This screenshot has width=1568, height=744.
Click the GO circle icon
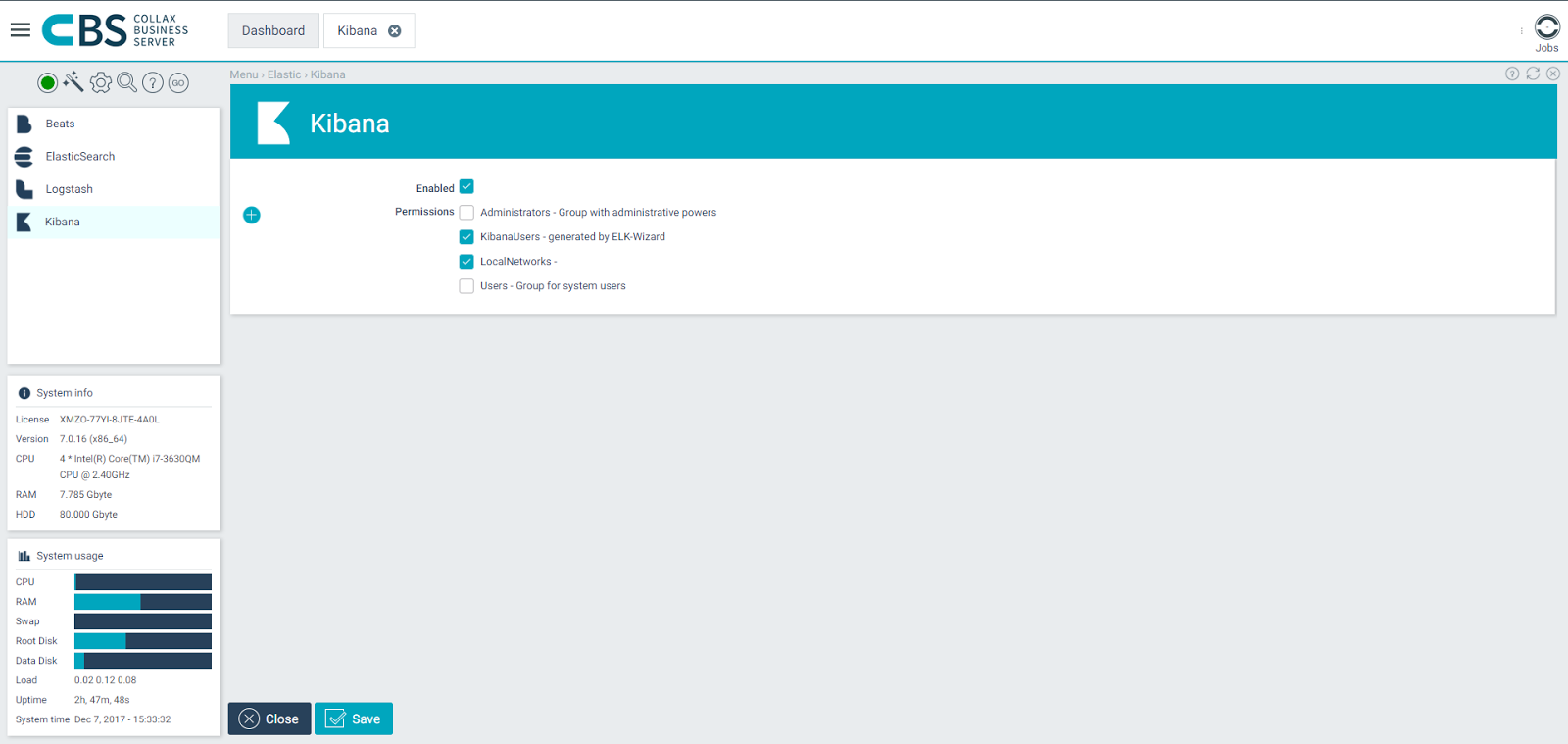[x=178, y=83]
